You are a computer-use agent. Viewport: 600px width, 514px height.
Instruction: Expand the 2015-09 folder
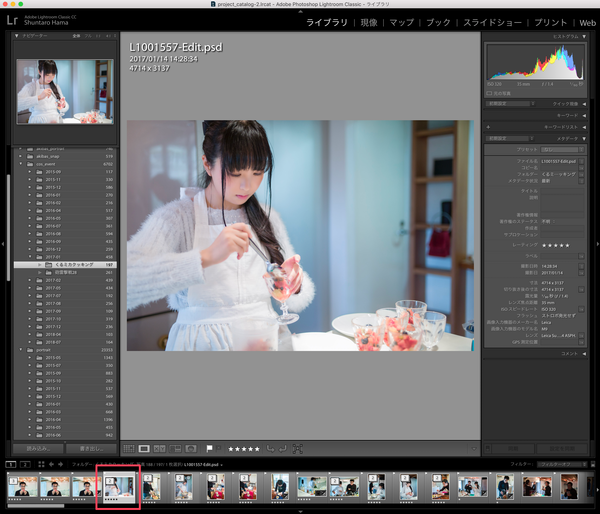[29, 172]
